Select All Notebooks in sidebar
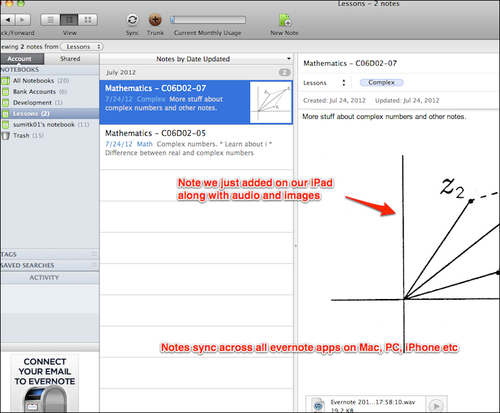The image size is (500, 413). click(50, 81)
